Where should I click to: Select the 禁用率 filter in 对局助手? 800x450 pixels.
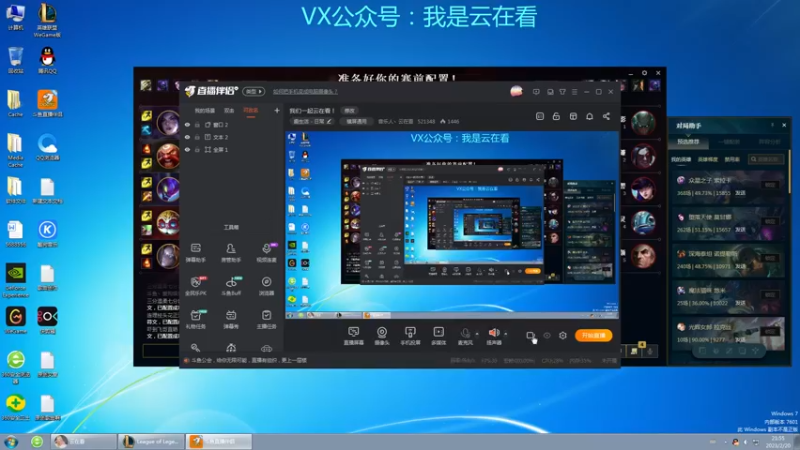pos(732,160)
